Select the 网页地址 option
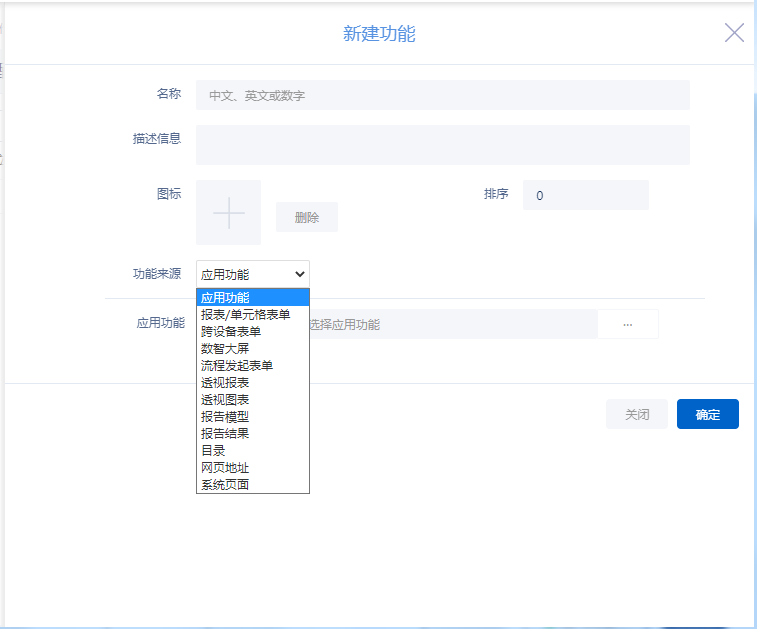This screenshot has height=629, width=757. (x=253, y=467)
